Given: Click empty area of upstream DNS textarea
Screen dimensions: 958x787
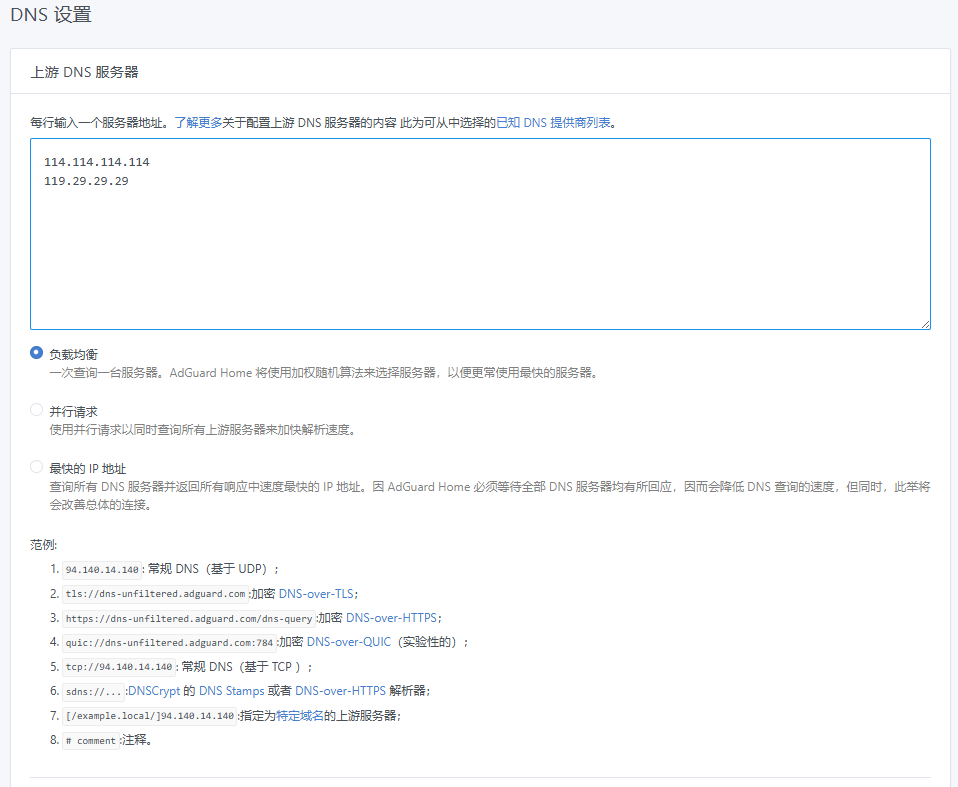Looking at the screenshot, I should click(x=480, y=260).
